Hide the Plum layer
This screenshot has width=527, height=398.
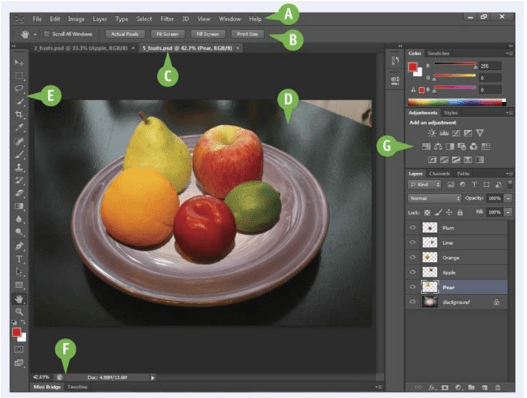click(x=412, y=228)
